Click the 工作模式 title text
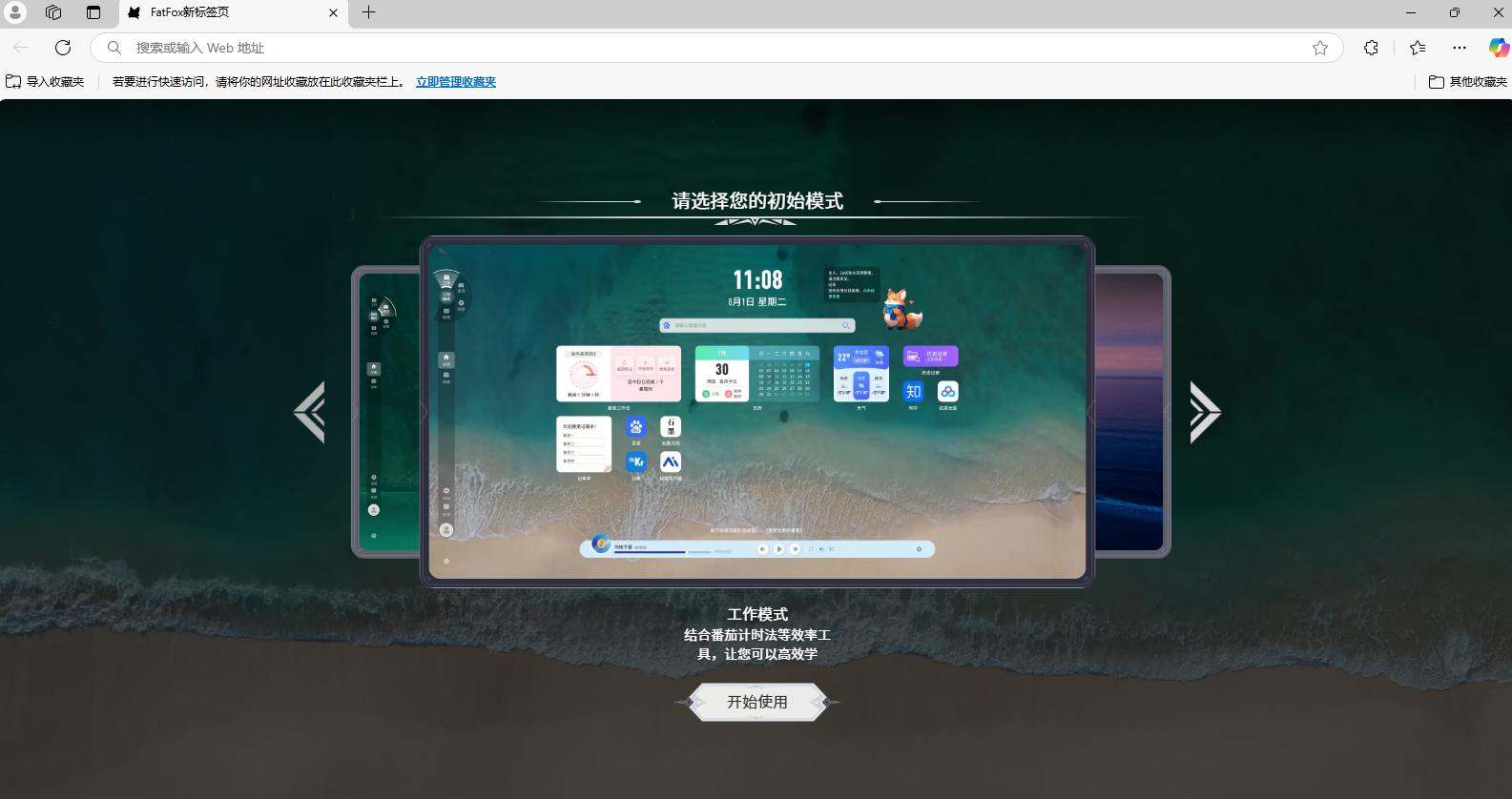 (x=757, y=614)
